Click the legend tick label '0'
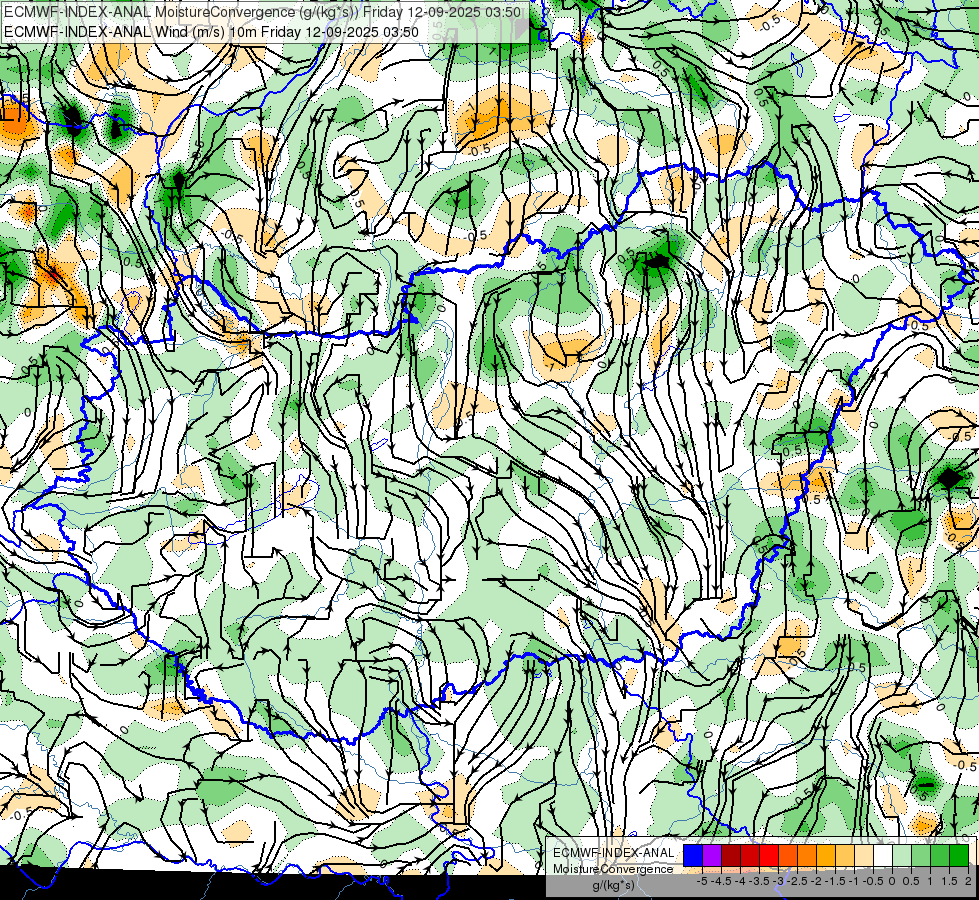 coord(892,881)
